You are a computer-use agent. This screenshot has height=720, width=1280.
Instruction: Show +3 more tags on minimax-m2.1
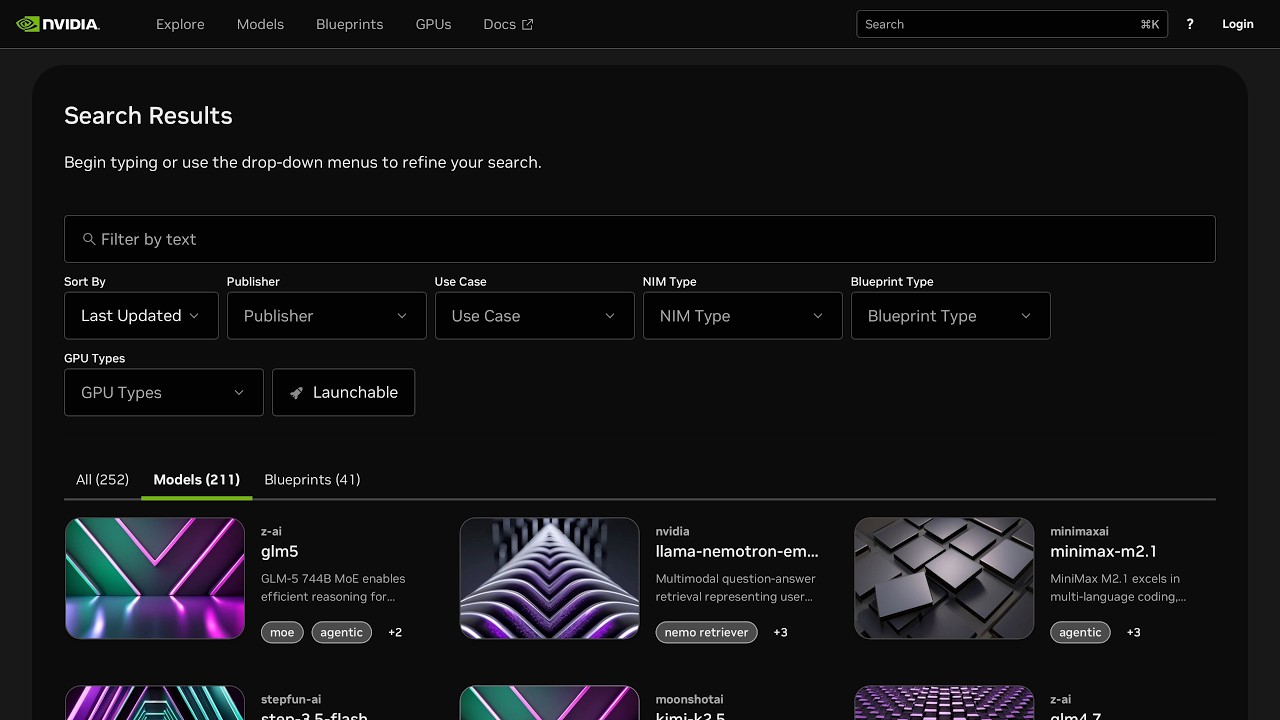(x=1134, y=632)
